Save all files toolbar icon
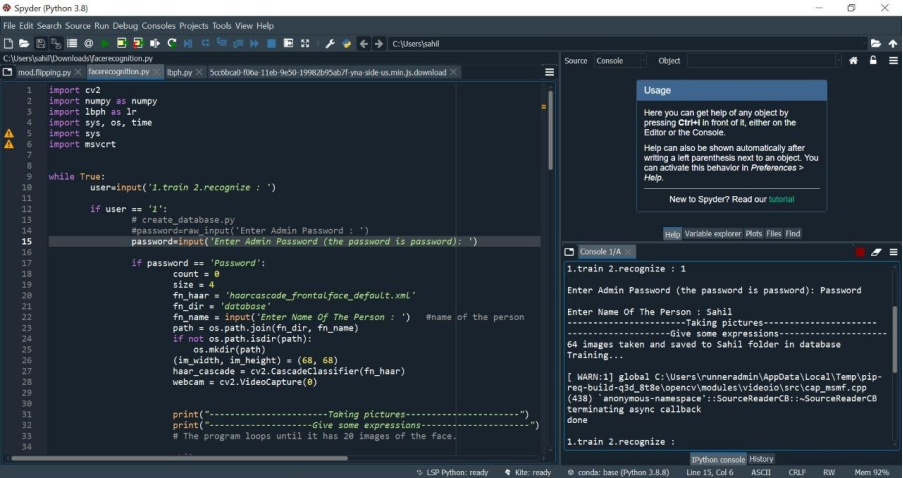The image size is (903, 478). tap(56, 43)
